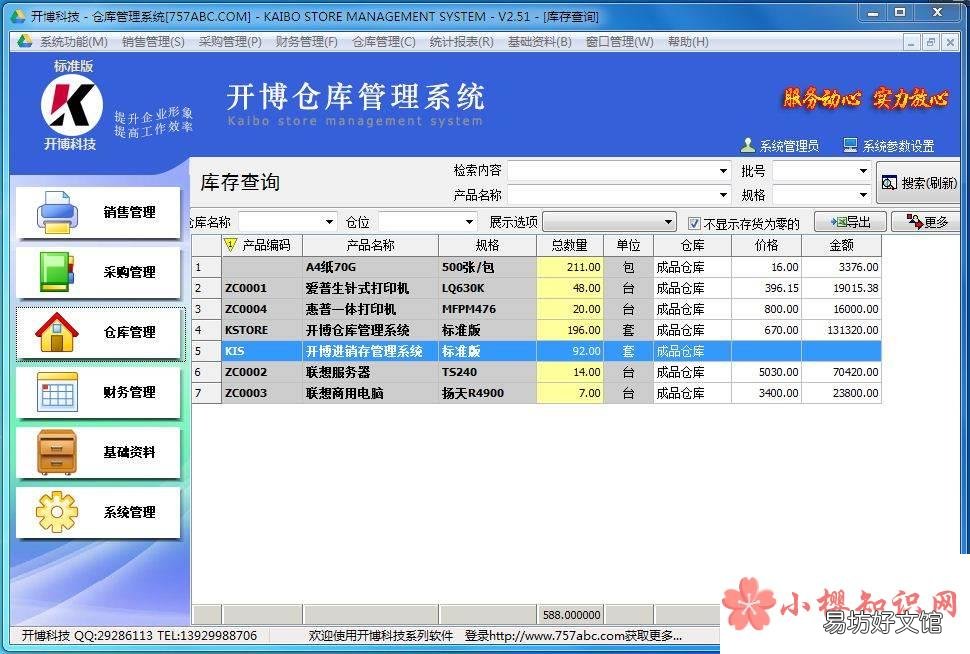
Task: Click the purchase management green book icon
Action: 57,272
